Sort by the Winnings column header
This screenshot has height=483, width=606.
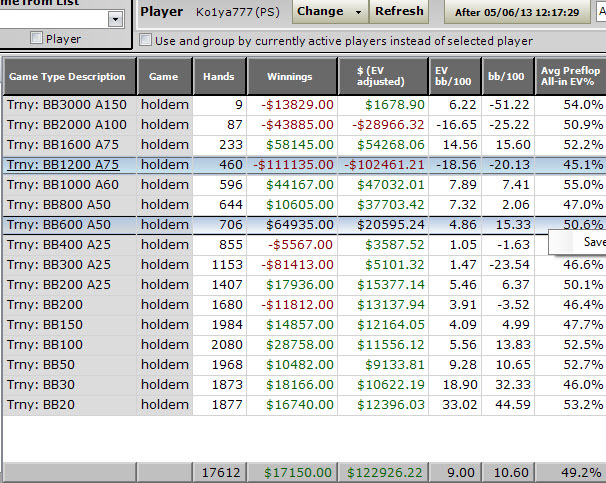click(291, 76)
